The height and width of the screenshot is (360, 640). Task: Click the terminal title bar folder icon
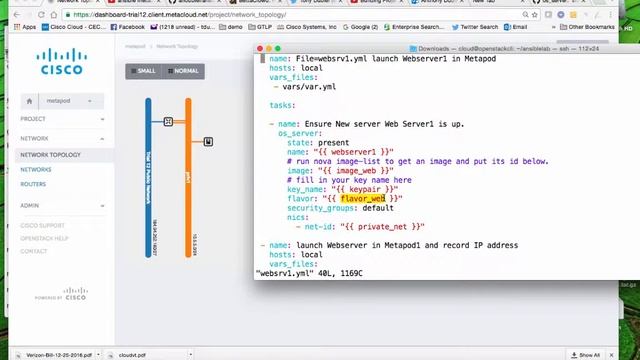point(413,49)
